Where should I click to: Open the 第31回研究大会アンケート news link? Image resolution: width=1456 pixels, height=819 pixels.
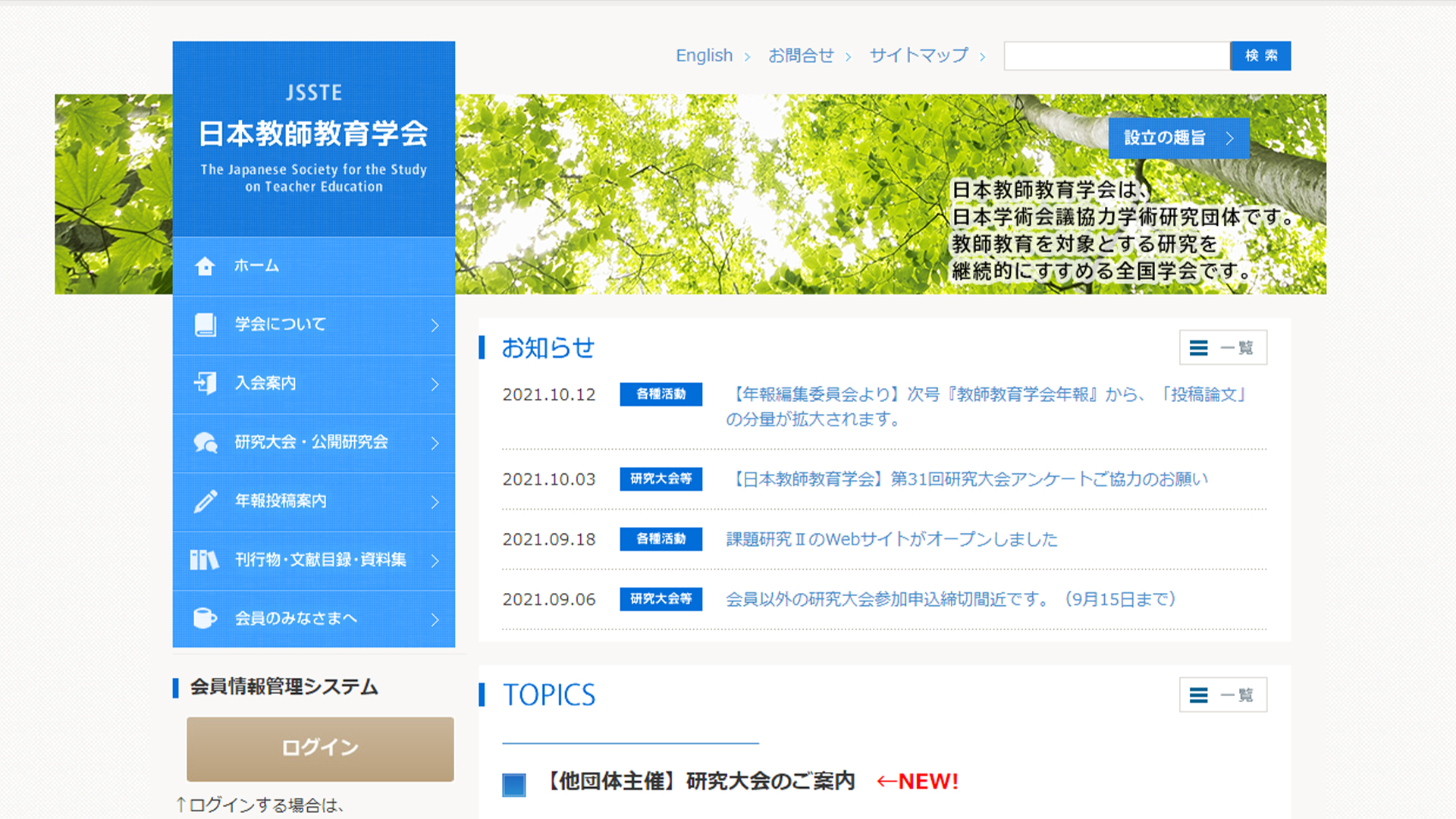[x=967, y=479]
